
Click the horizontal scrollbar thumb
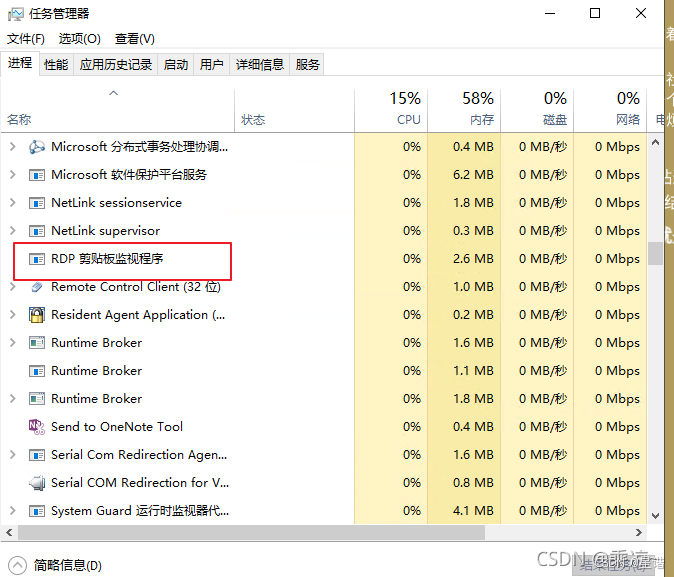tap(251, 532)
